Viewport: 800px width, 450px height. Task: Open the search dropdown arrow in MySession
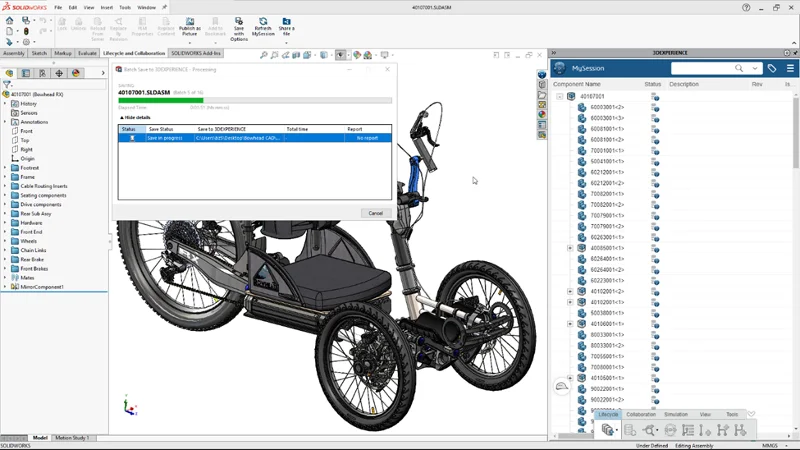click(755, 68)
